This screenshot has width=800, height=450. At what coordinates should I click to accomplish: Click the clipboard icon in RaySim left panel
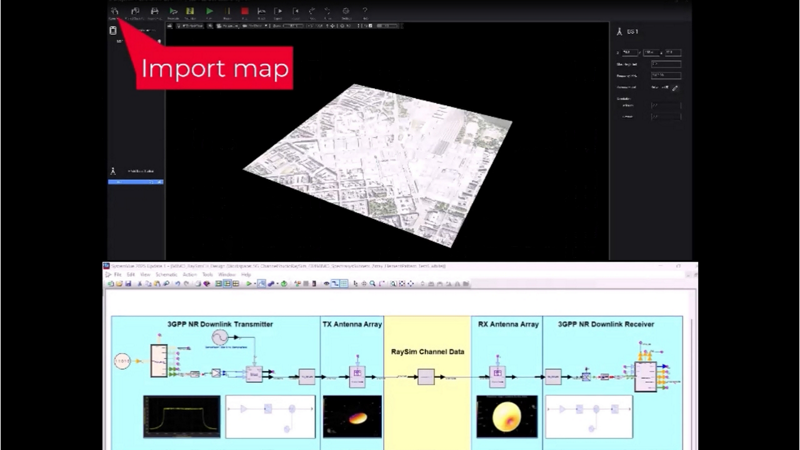coord(113,31)
